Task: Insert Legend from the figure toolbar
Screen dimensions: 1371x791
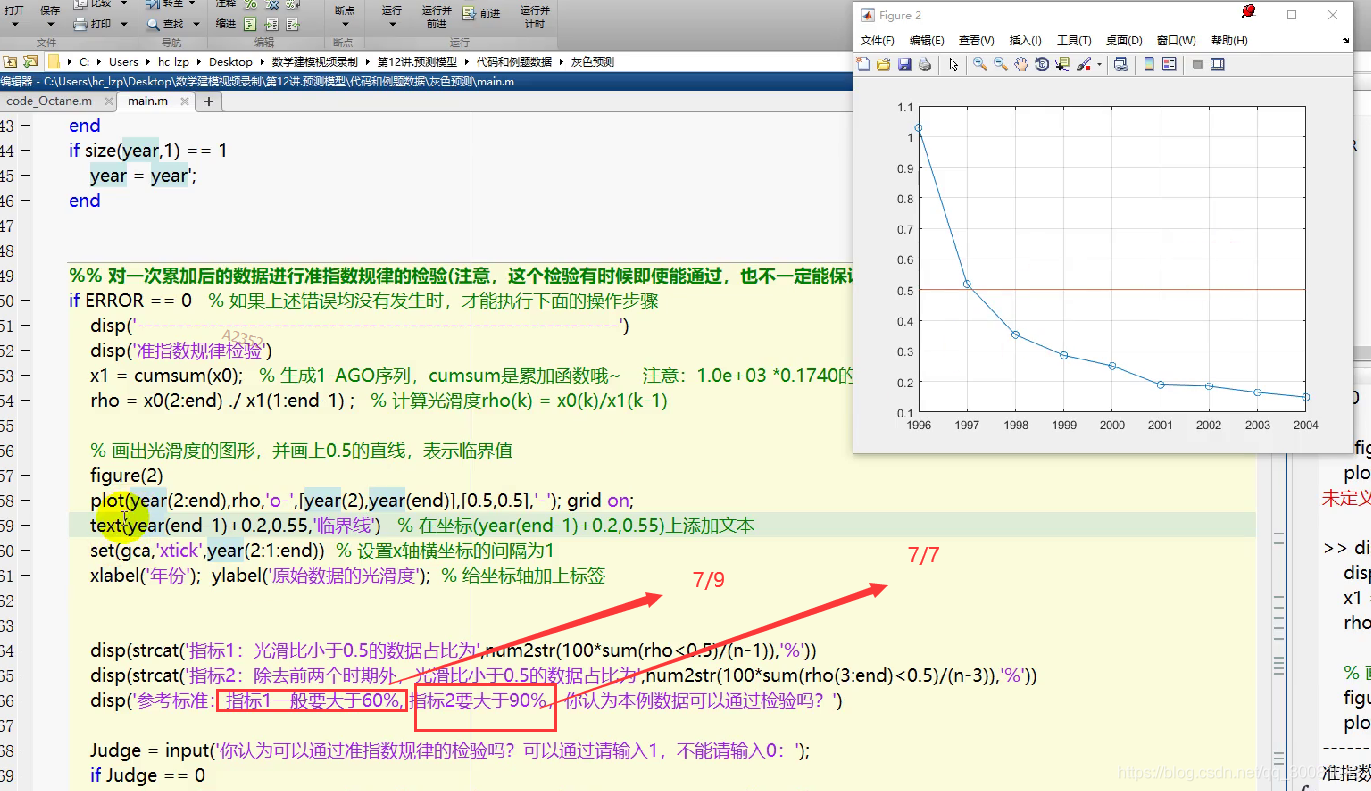Action: [x=1168, y=65]
